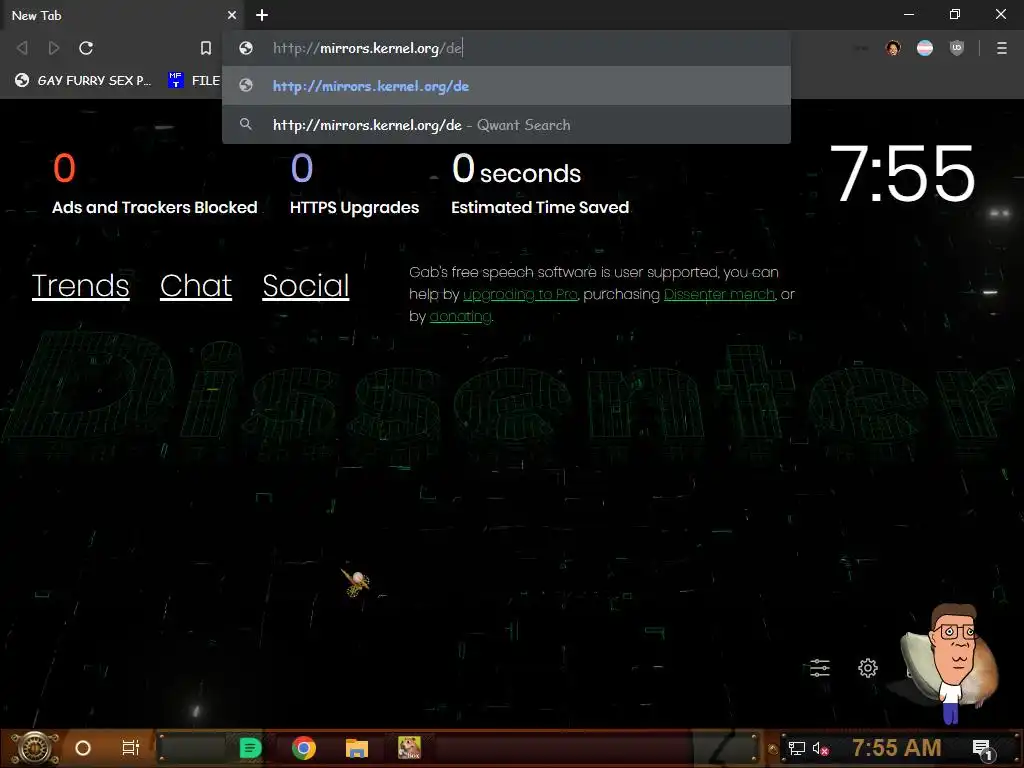Go forward using the forward arrow

tap(54, 48)
